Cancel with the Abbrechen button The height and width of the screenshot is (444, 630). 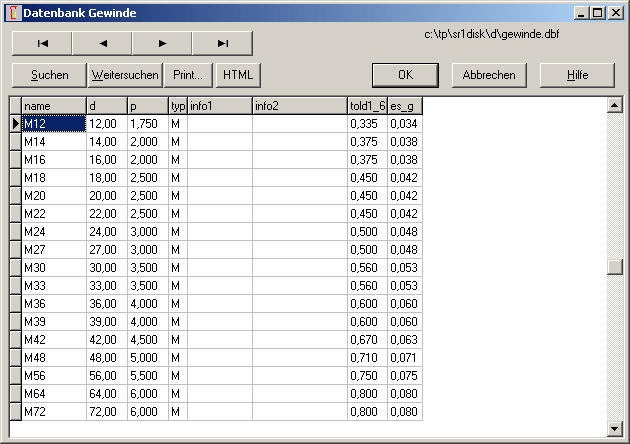coord(489,75)
